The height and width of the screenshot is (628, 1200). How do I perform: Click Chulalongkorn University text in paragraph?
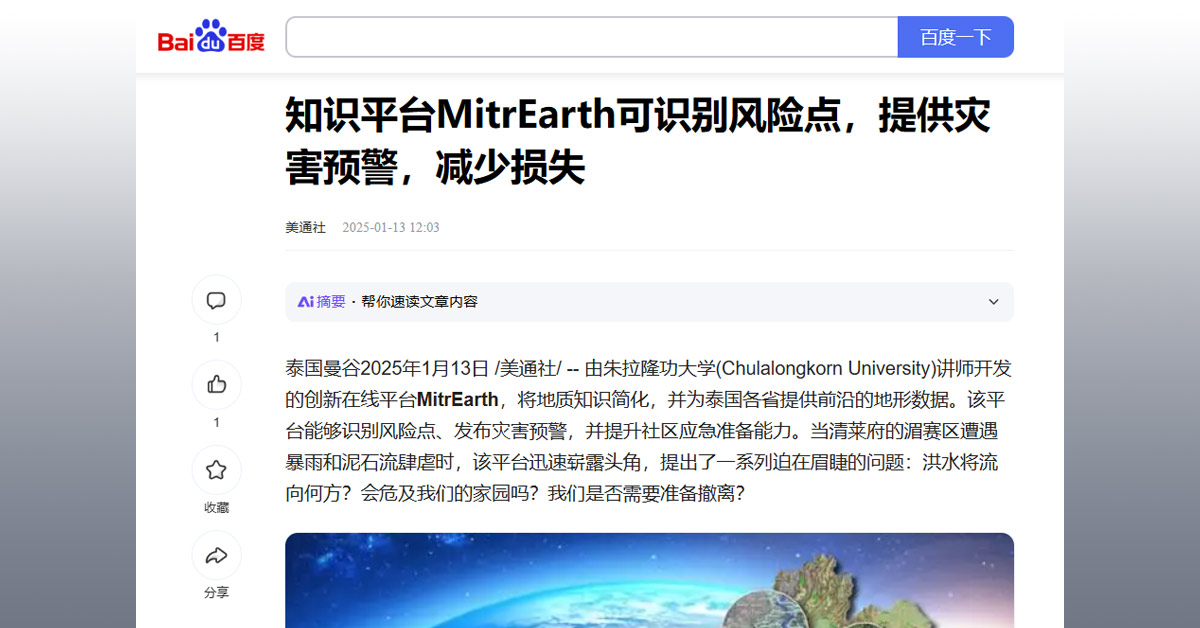coord(828,368)
